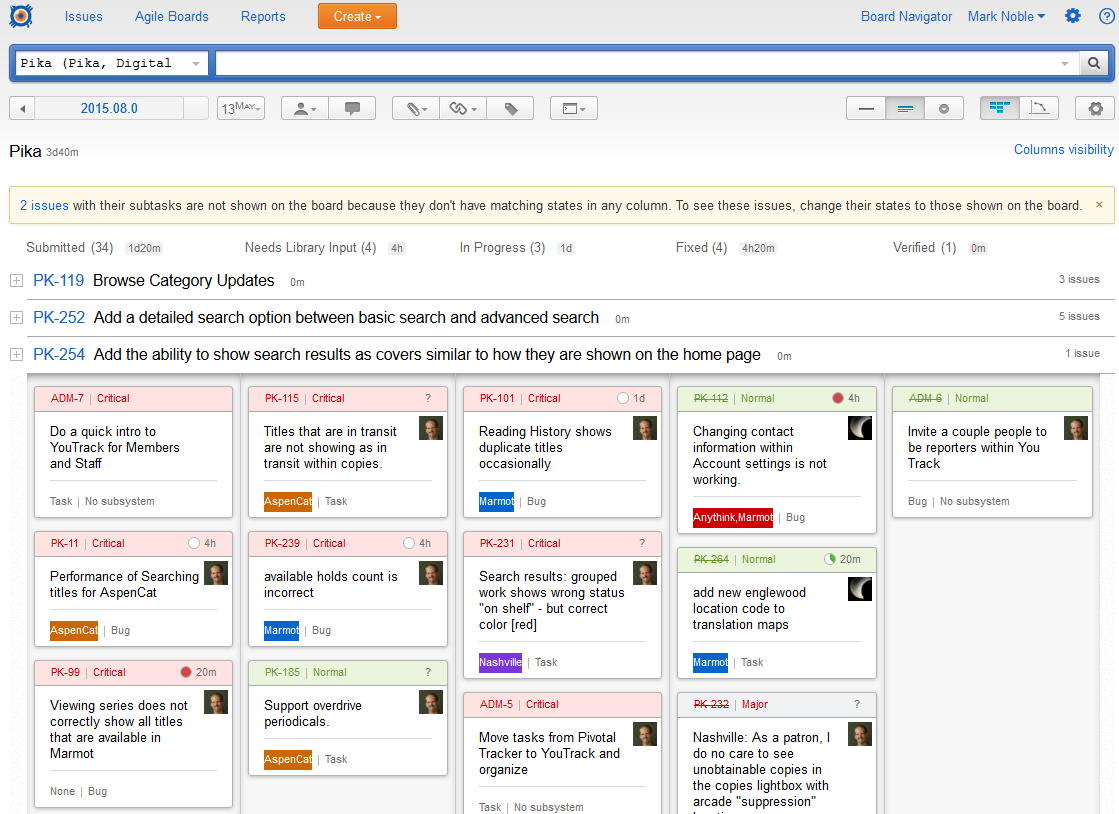Open the search history dropdown arrow

click(x=1065, y=63)
